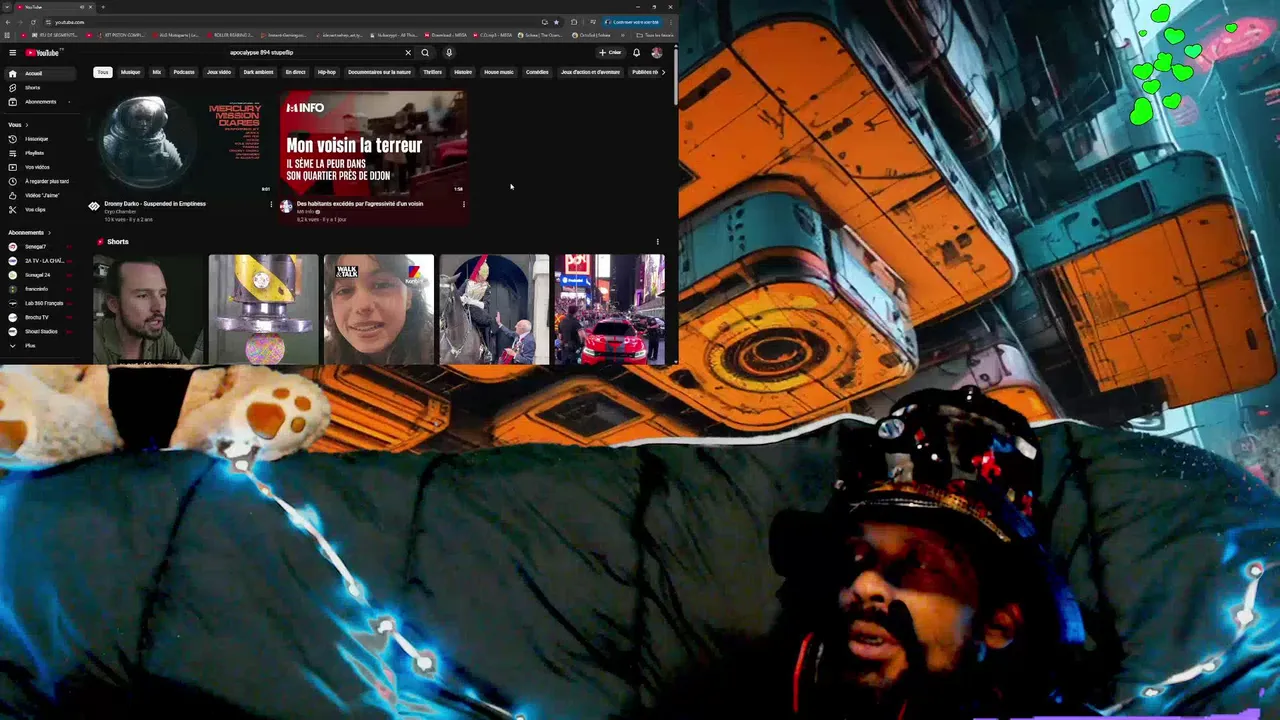Image resolution: width=1280 pixels, height=720 pixels.
Task: Open the Cryo Chamber channel avatar
Action: click(94, 206)
